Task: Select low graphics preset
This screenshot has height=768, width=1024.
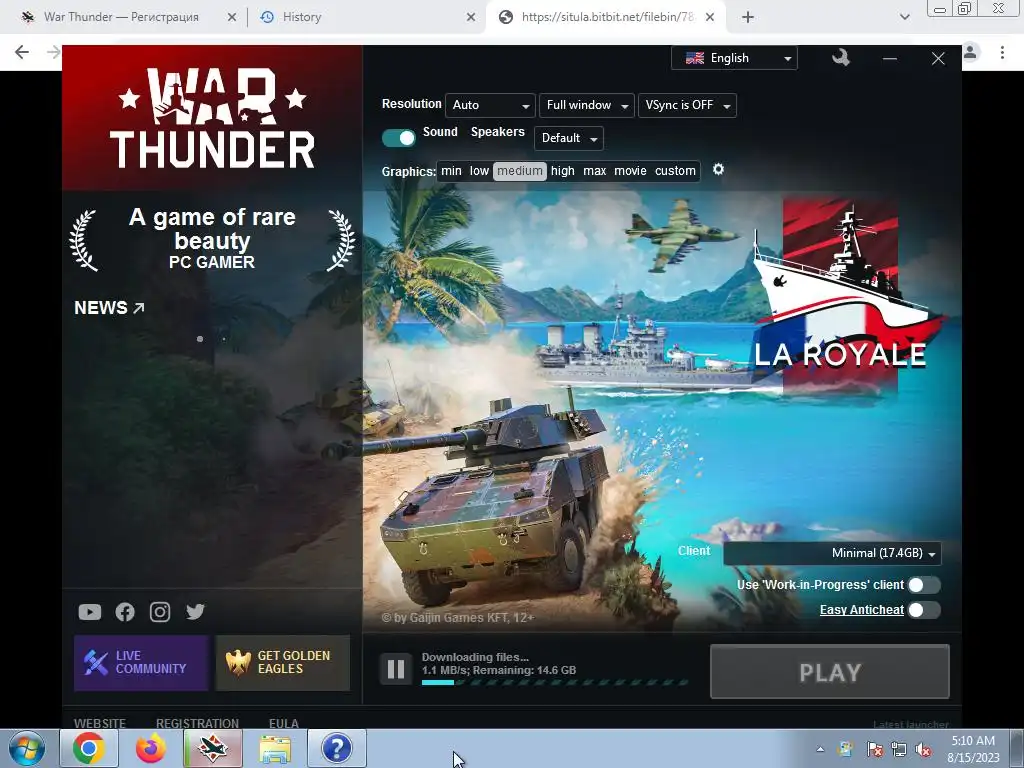Action: [x=479, y=171]
